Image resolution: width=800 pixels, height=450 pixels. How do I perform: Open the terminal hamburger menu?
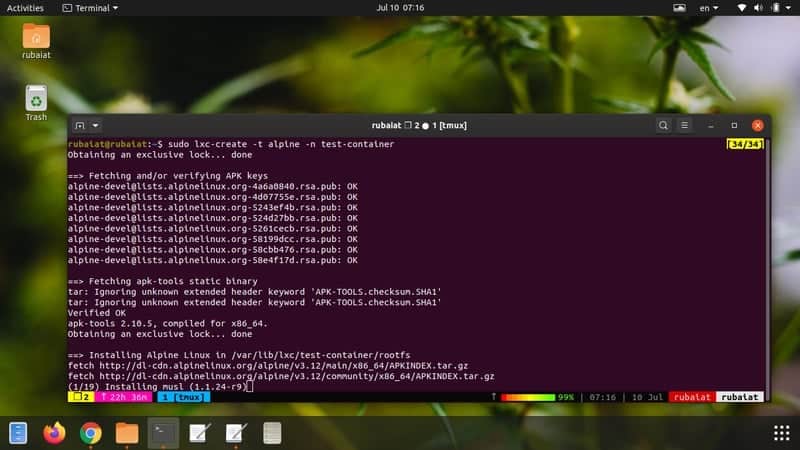pyautogui.click(x=684, y=126)
